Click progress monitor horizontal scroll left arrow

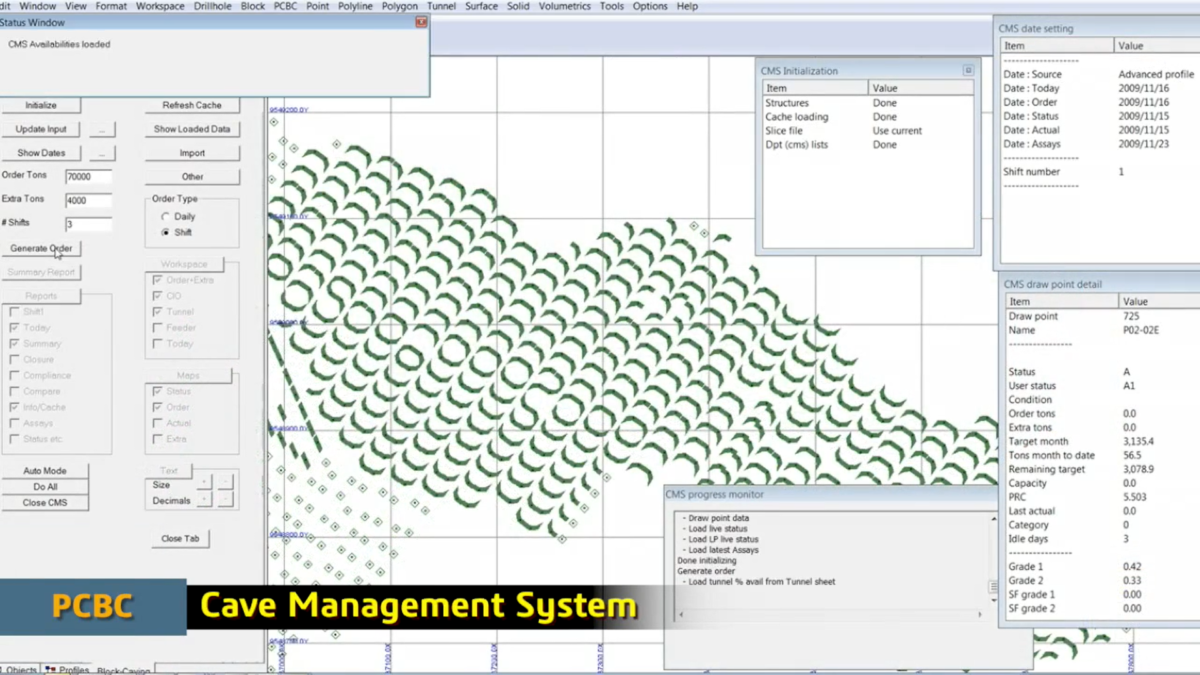pos(681,614)
